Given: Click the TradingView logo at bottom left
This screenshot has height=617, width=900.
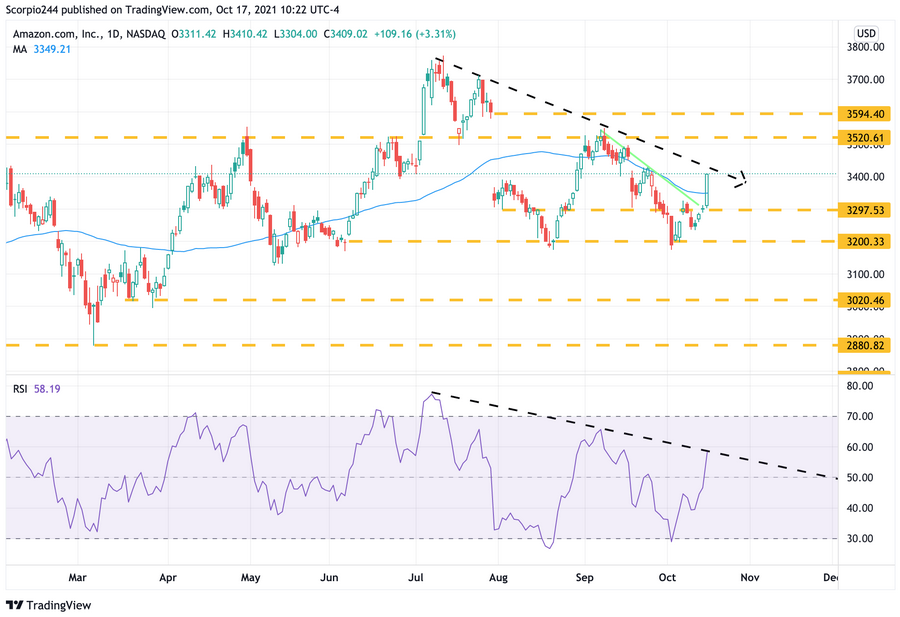Looking at the screenshot, I should pos(49,605).
